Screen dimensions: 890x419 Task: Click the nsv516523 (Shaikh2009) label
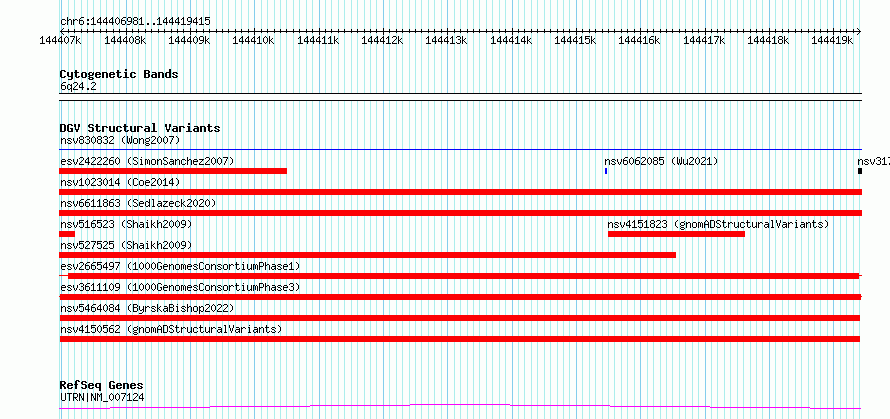126,224
